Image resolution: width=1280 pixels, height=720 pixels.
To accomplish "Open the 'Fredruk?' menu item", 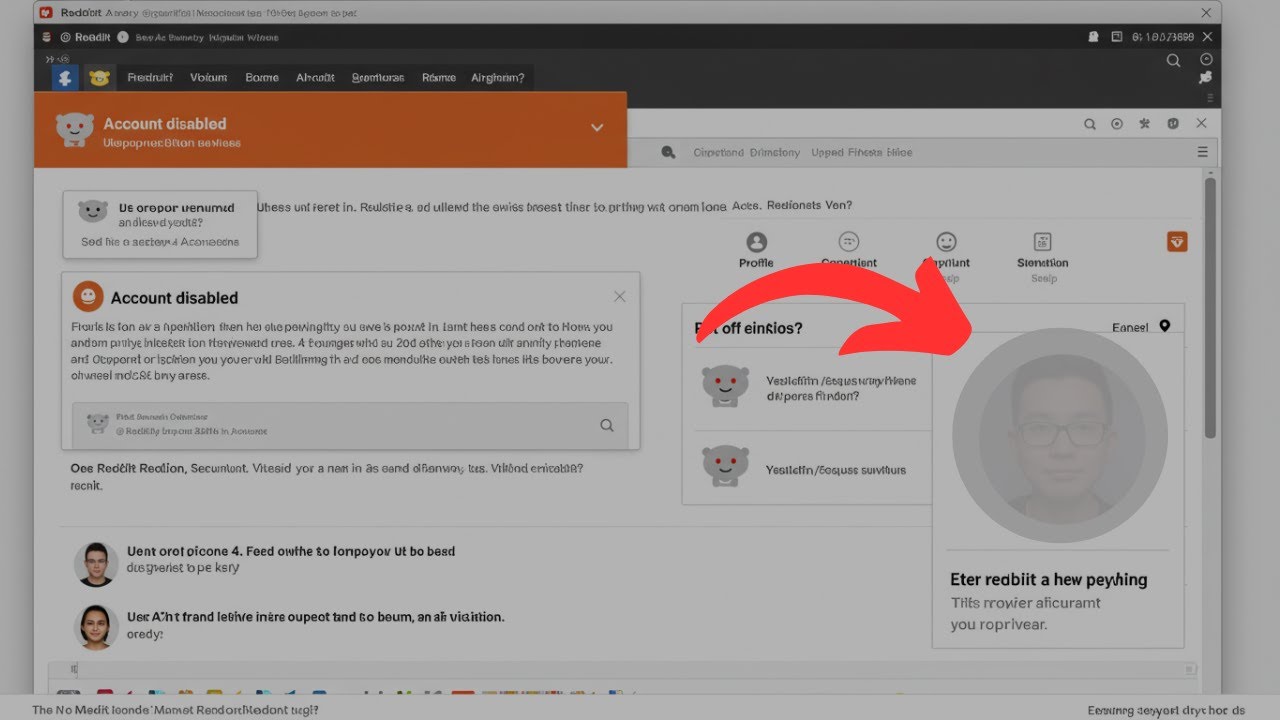I will pos(150,77).
